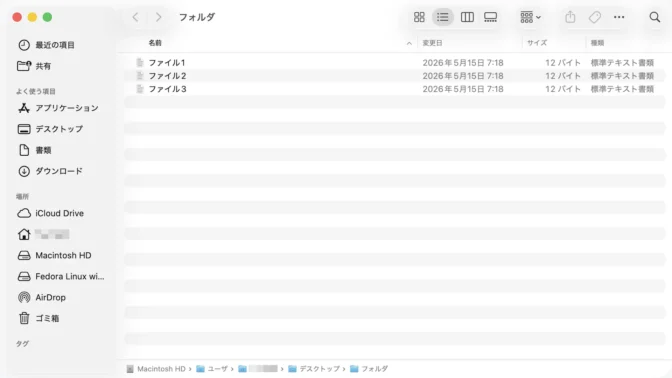
Task: Go forward with the right chevron
Action: [159, 17]
